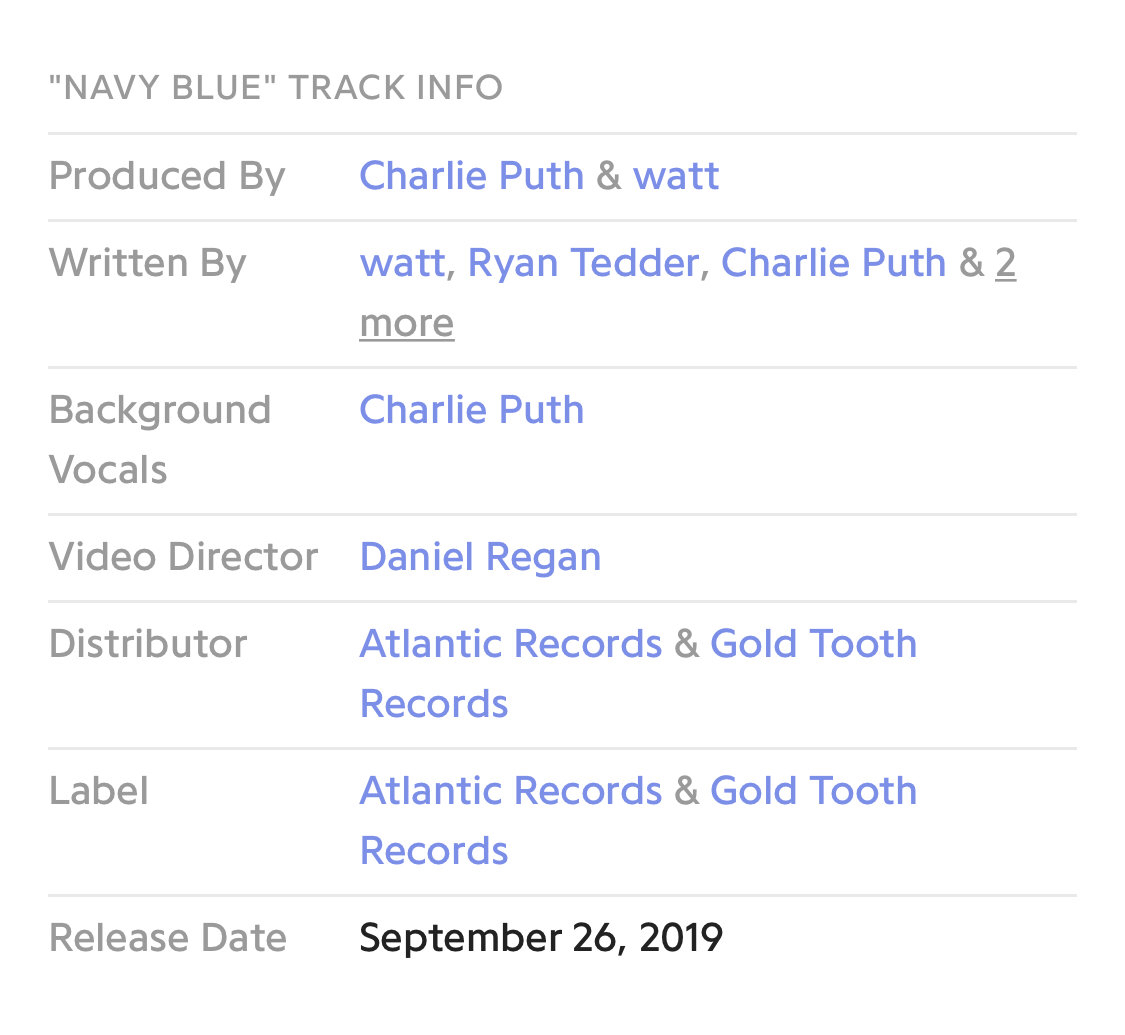Click the Video Director label
Image resolution: width=1125 pixels, height=1035 pixels.
coord(183,557)
